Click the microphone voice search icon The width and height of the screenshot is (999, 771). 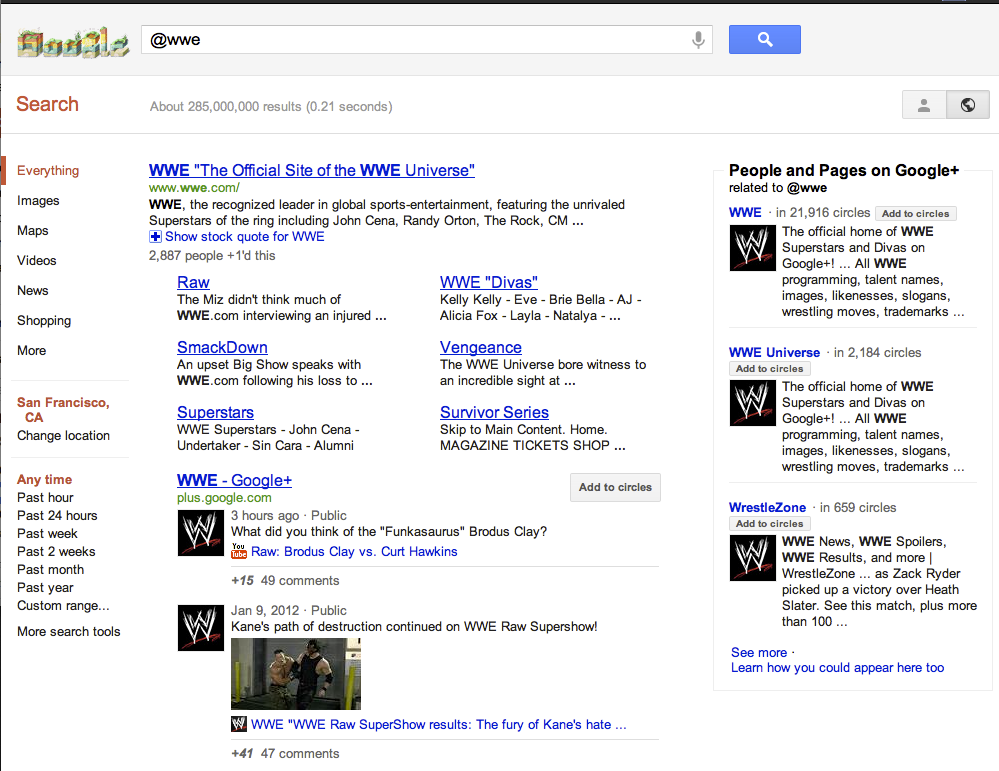(698, 40)
